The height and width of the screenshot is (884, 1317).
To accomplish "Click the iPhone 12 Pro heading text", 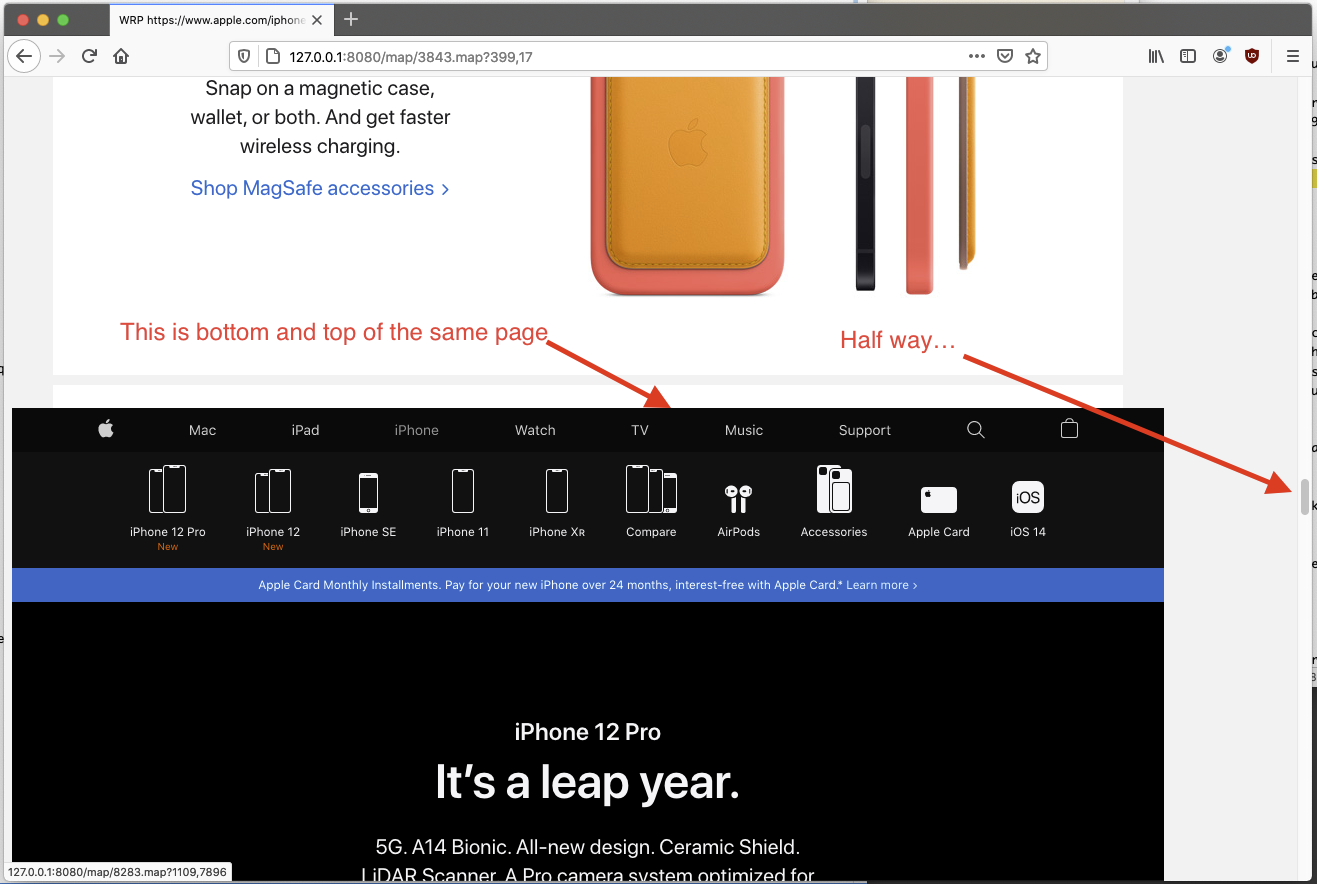I will point(588,732).
